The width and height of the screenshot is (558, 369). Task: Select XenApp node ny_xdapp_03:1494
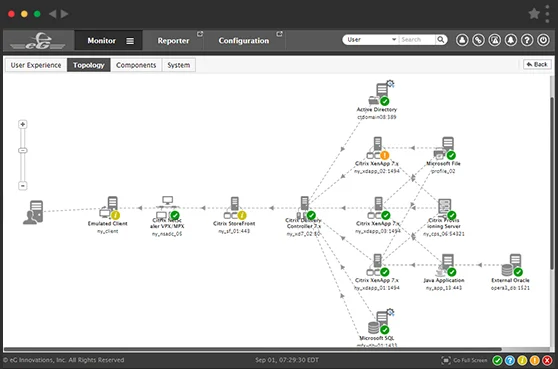(x=379, y=208)
